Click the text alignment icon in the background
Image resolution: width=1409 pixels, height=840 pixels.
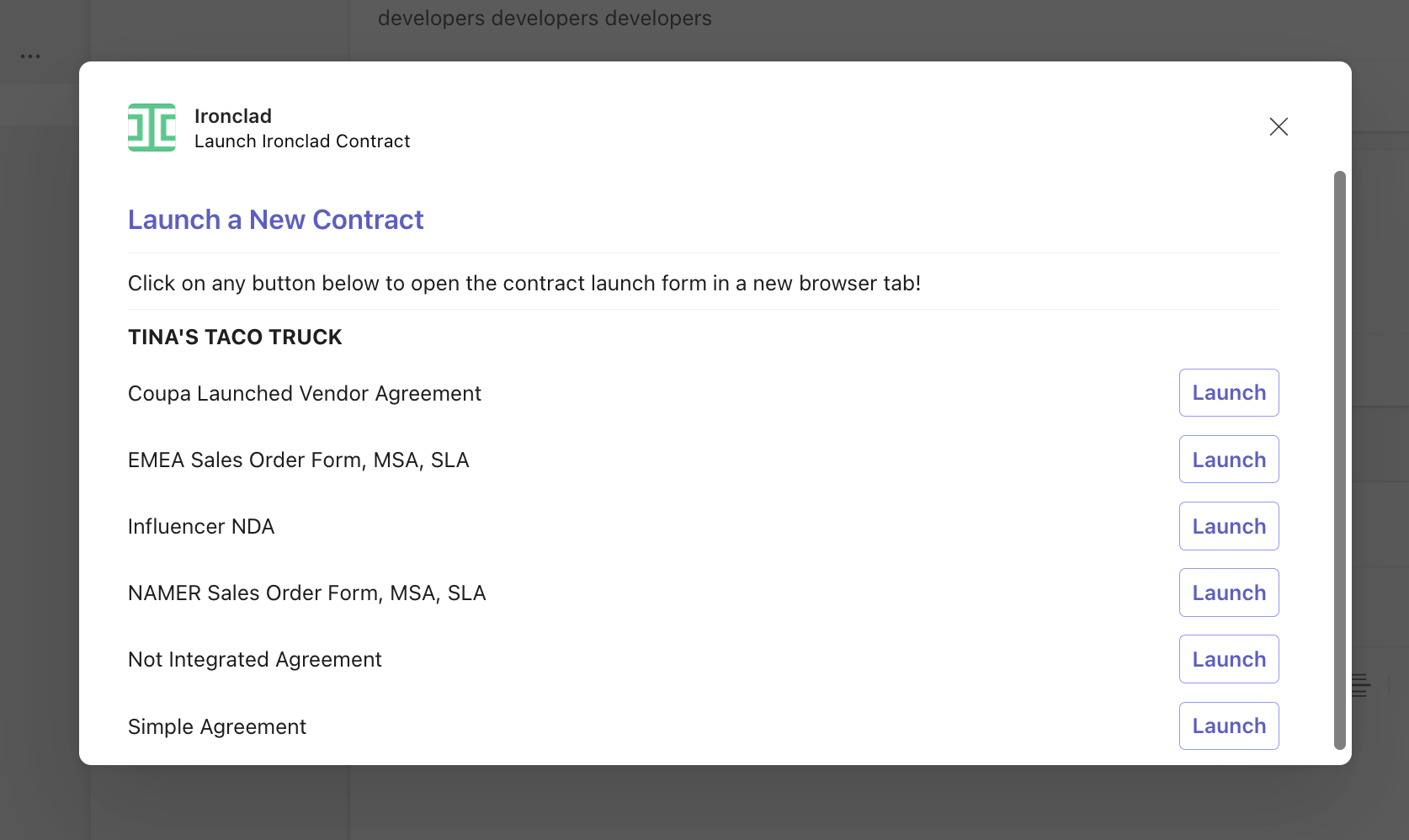(x=1361, y=685)
